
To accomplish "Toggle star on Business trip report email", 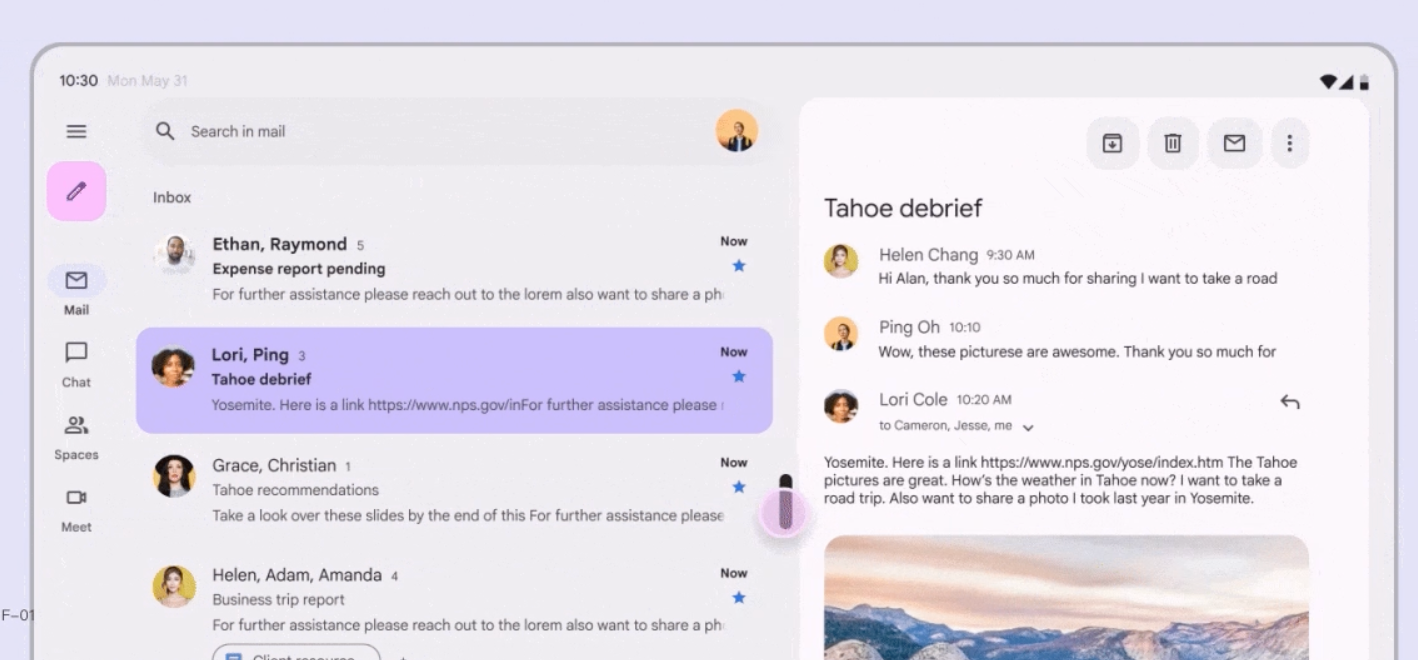I will 738,598.
